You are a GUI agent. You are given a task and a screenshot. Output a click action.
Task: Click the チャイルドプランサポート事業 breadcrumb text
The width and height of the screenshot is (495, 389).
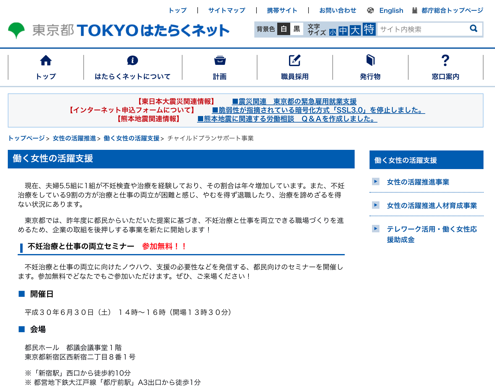[x=210, y=138]
